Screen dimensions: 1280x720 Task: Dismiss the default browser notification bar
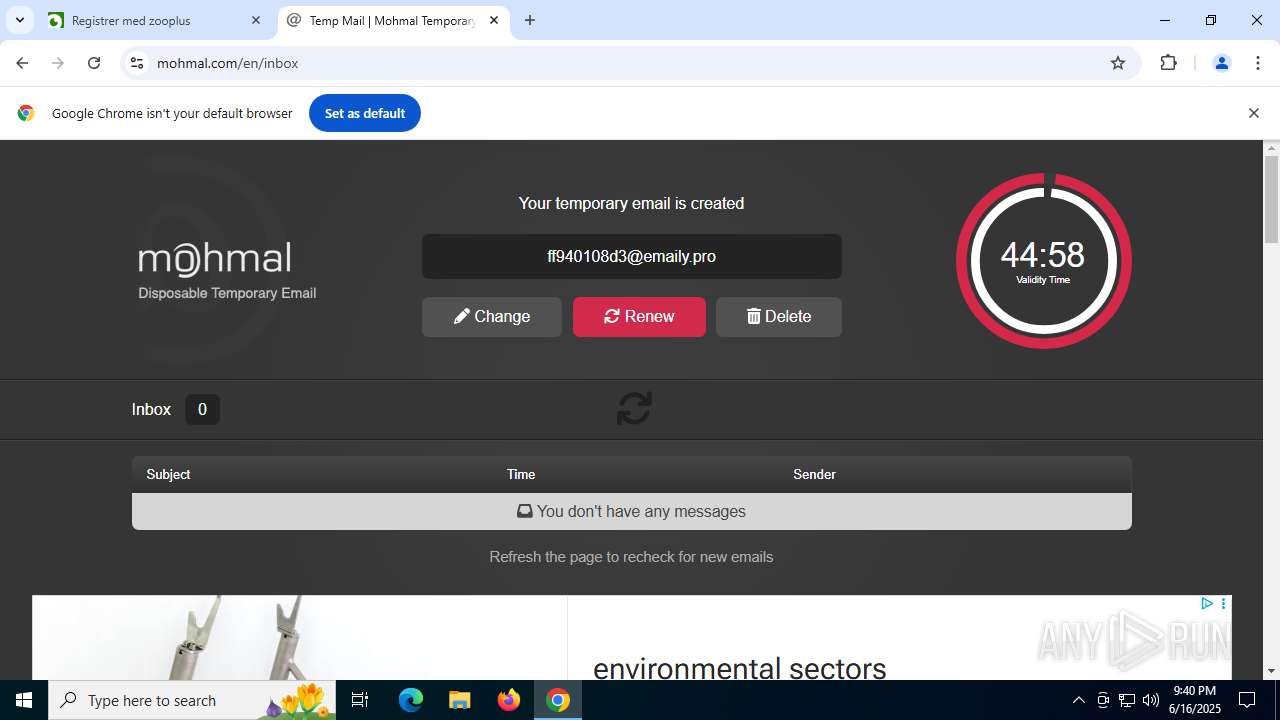tap(1253, 113)
